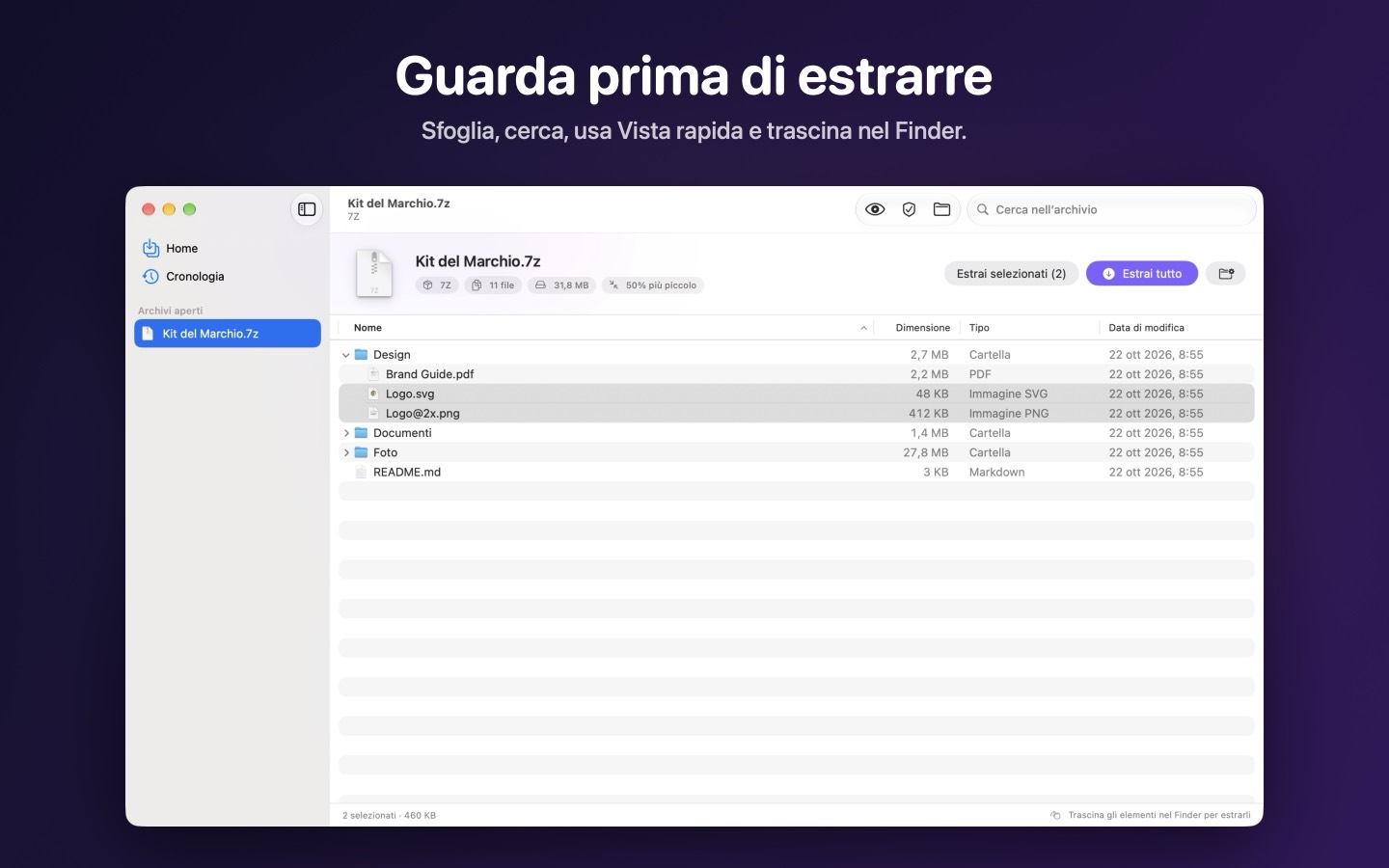
Task: Click the folder icon button beside Estrai tutto
Action: coord(1226,274)
